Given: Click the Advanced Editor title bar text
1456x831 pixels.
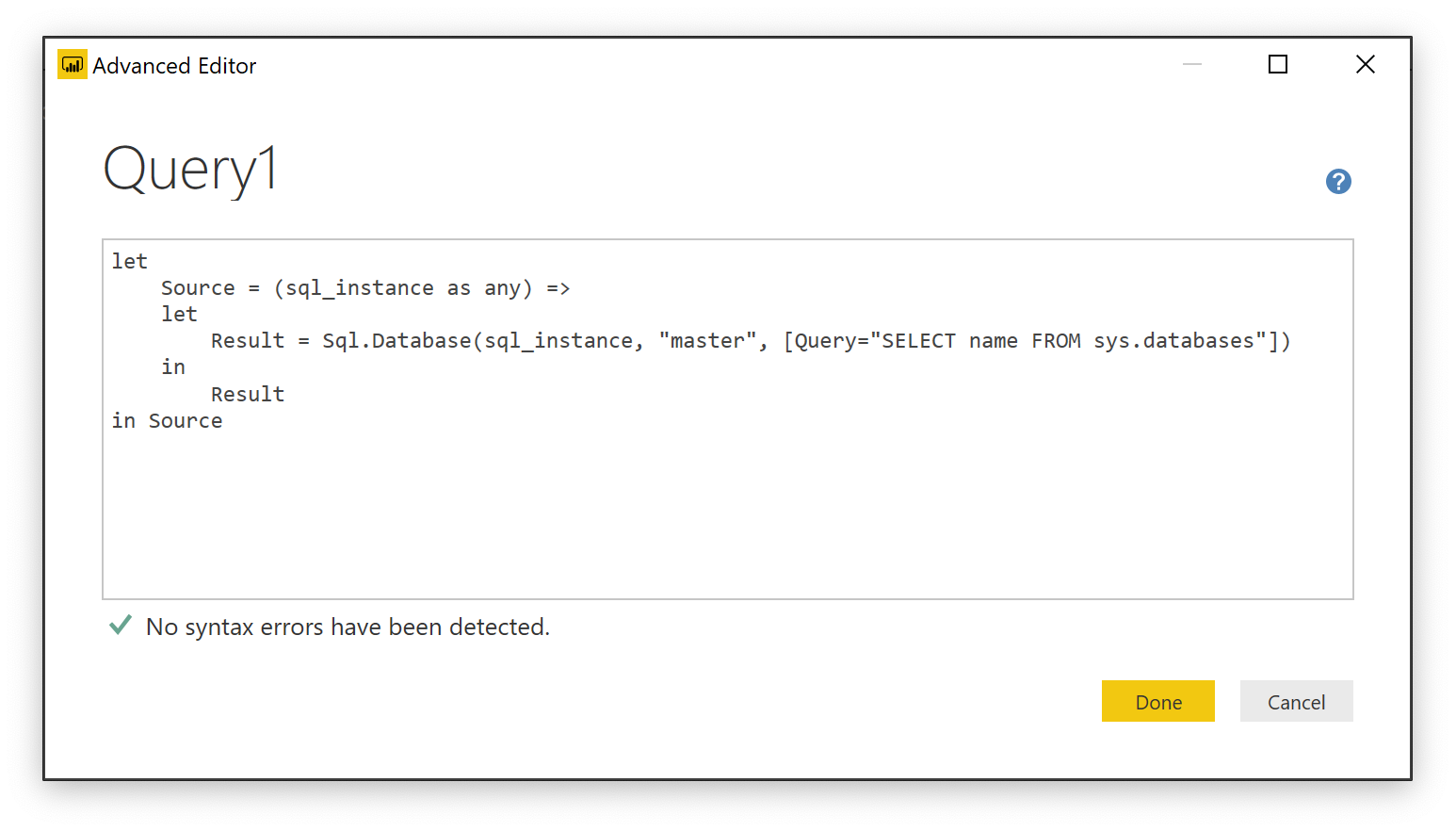Looking at the screenshot, I should [x=174, y=65].
